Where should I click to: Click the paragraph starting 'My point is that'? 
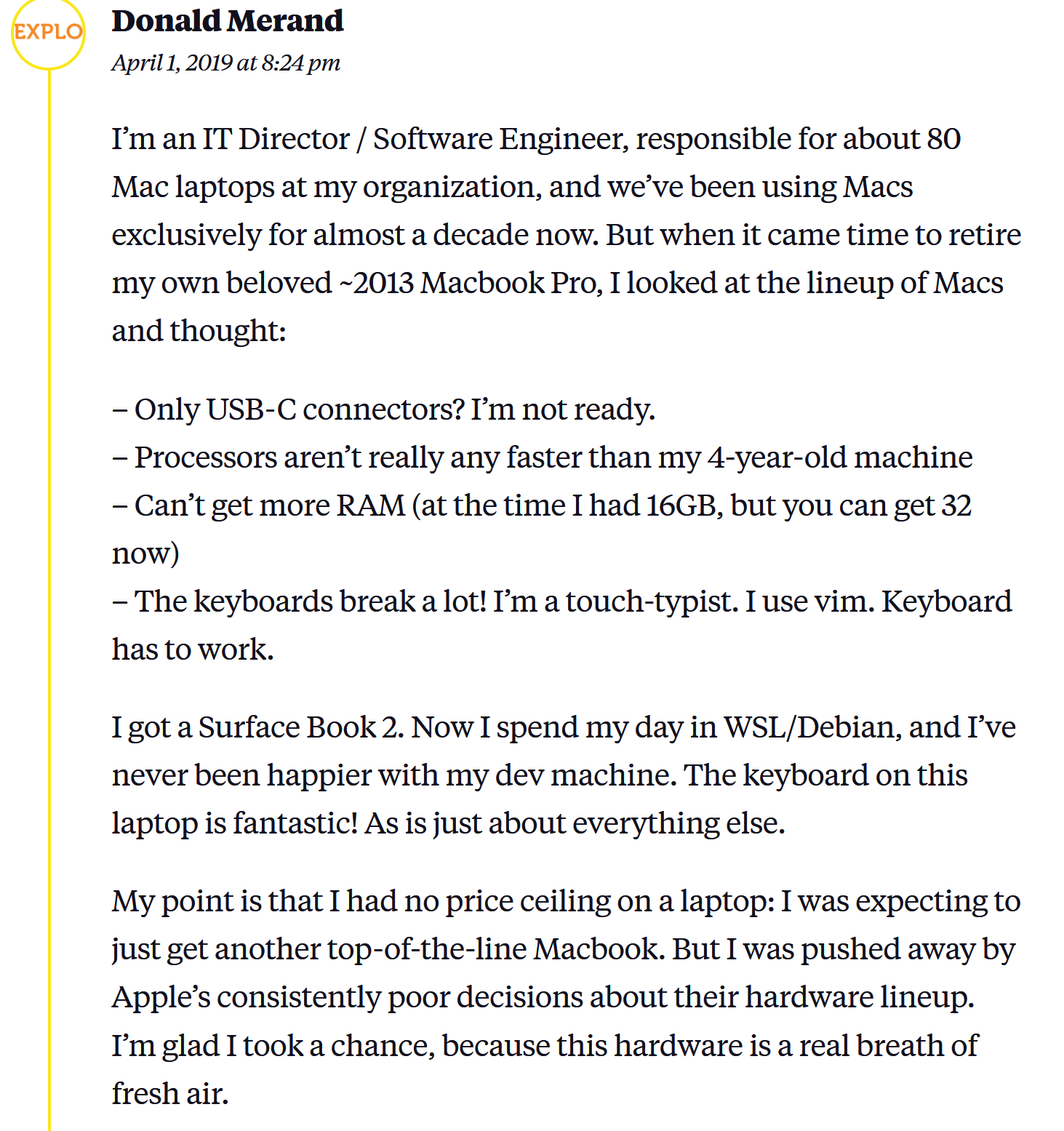tap(564, 902)
